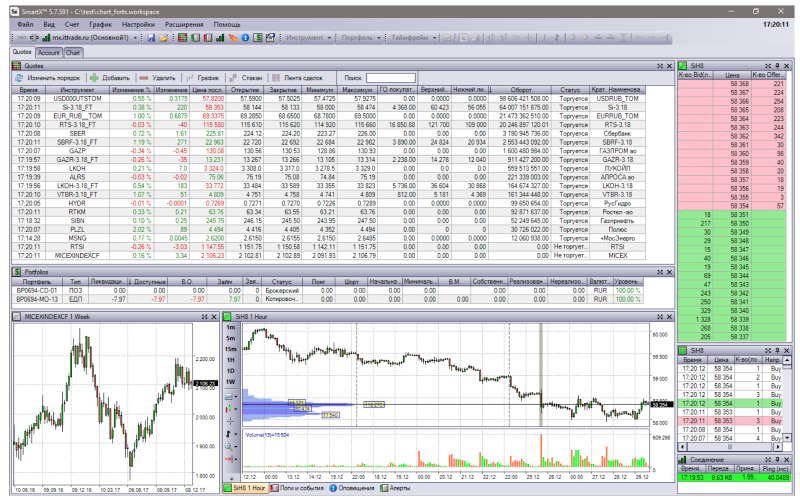Maximize the Portfolios panel with its expand icon
This screenshot has width=800, height=500.
(x=660, y=272)
